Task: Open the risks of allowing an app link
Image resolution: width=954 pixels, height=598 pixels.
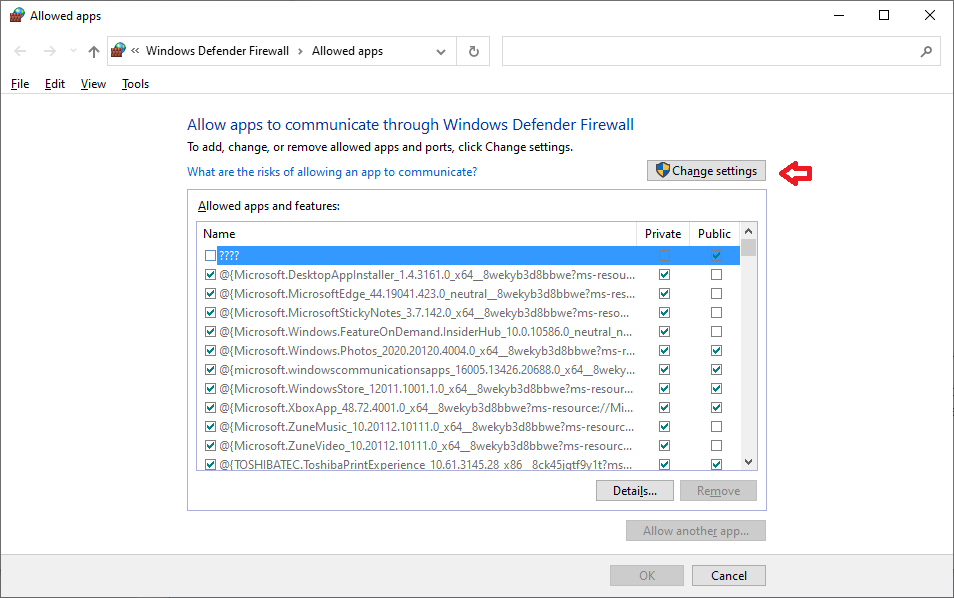Action: [332, 172]
